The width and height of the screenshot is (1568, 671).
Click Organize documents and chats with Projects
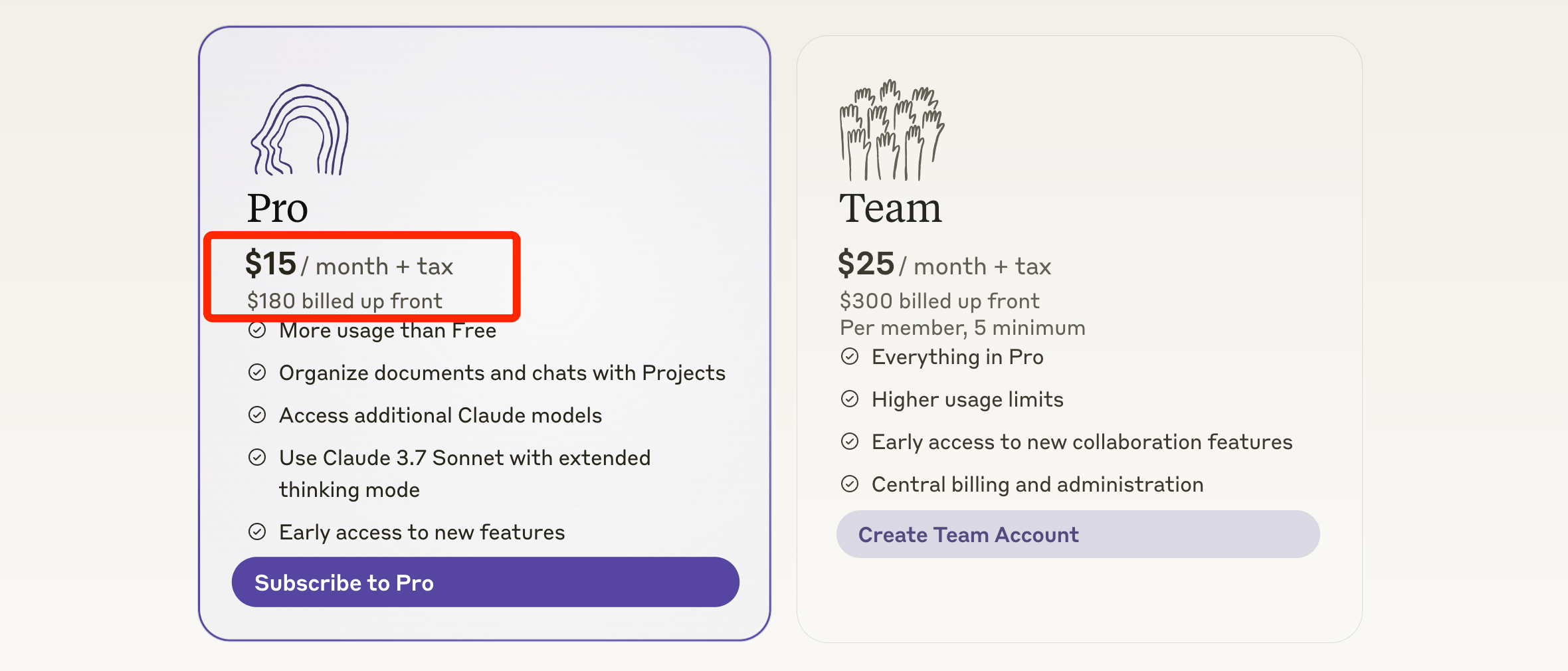point(502,373)
